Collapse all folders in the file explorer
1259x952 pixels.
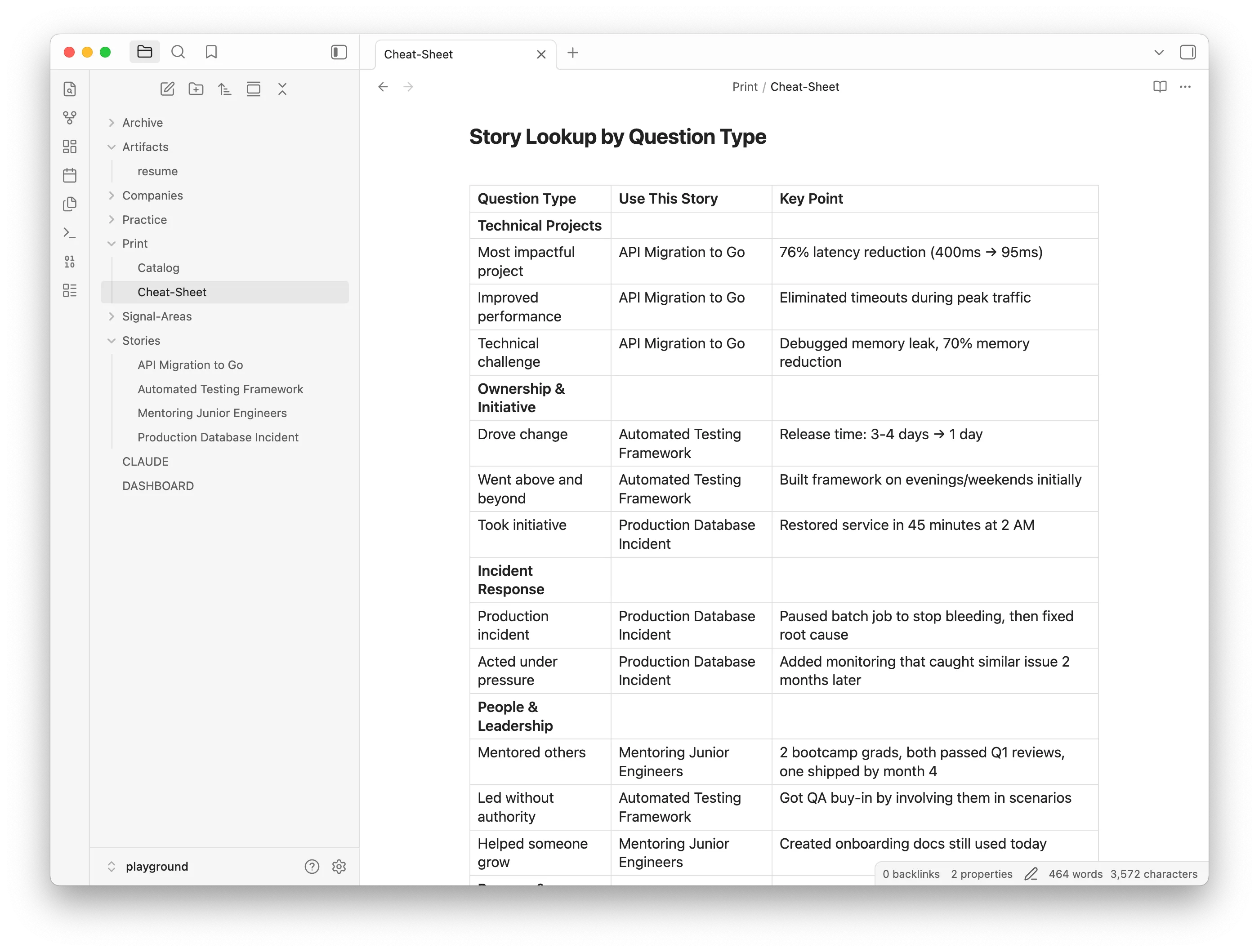[282, 89]
